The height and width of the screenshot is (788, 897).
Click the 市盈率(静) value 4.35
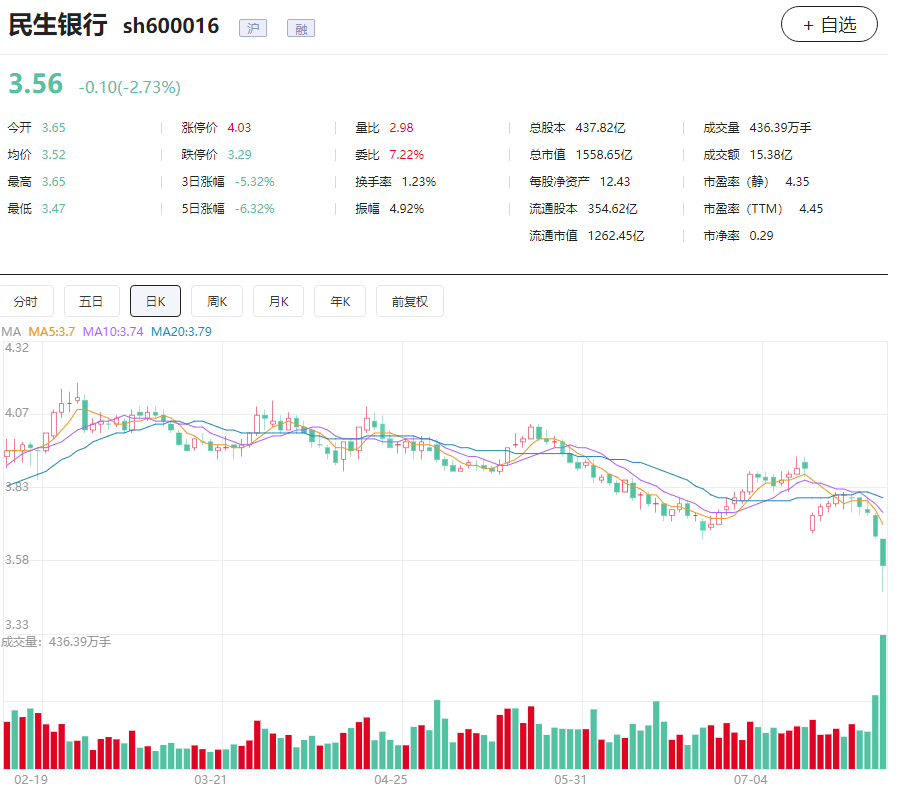point(797,181)
